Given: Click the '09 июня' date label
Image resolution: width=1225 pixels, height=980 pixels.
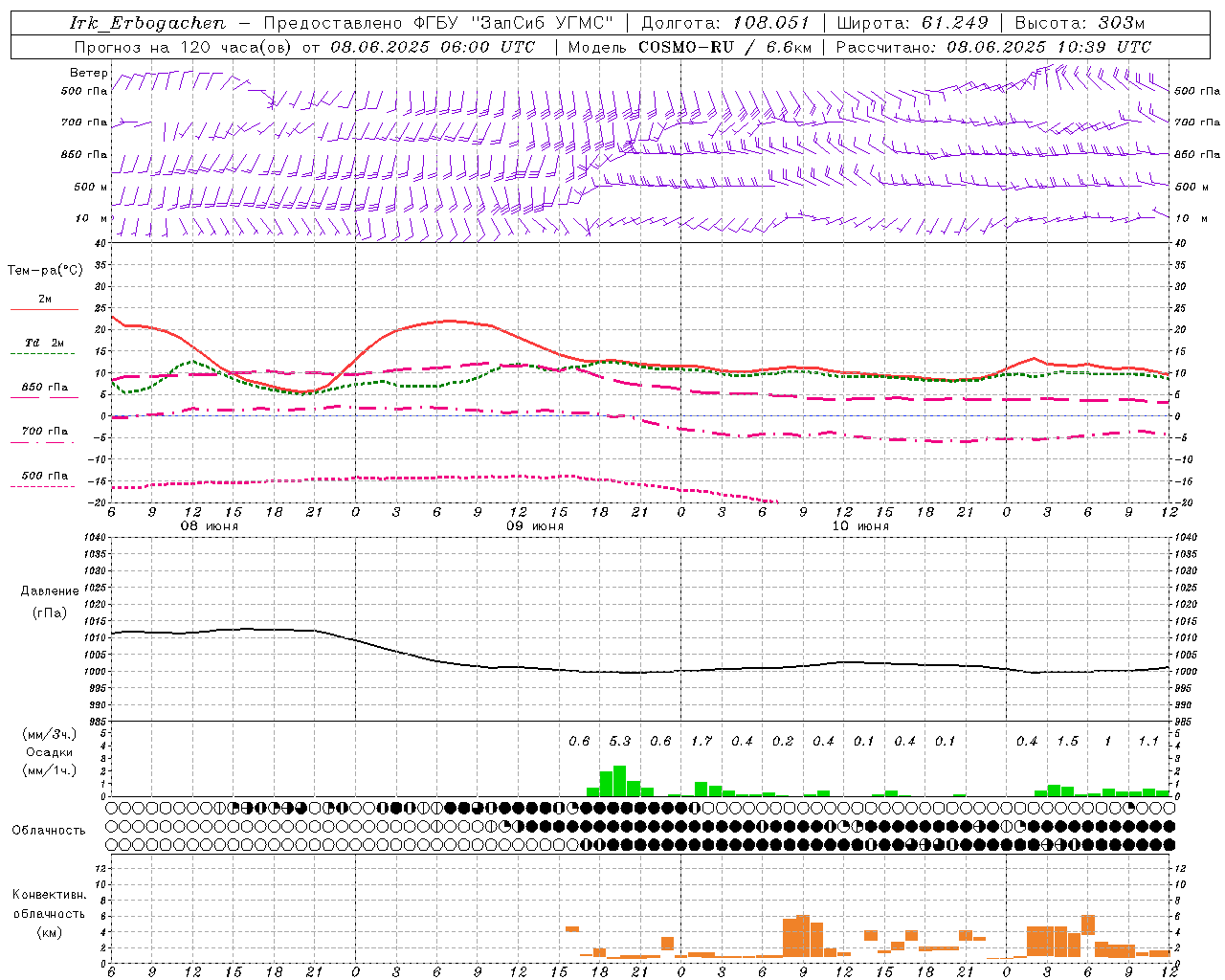Looking at the screenshot, I should click(535, 526).
